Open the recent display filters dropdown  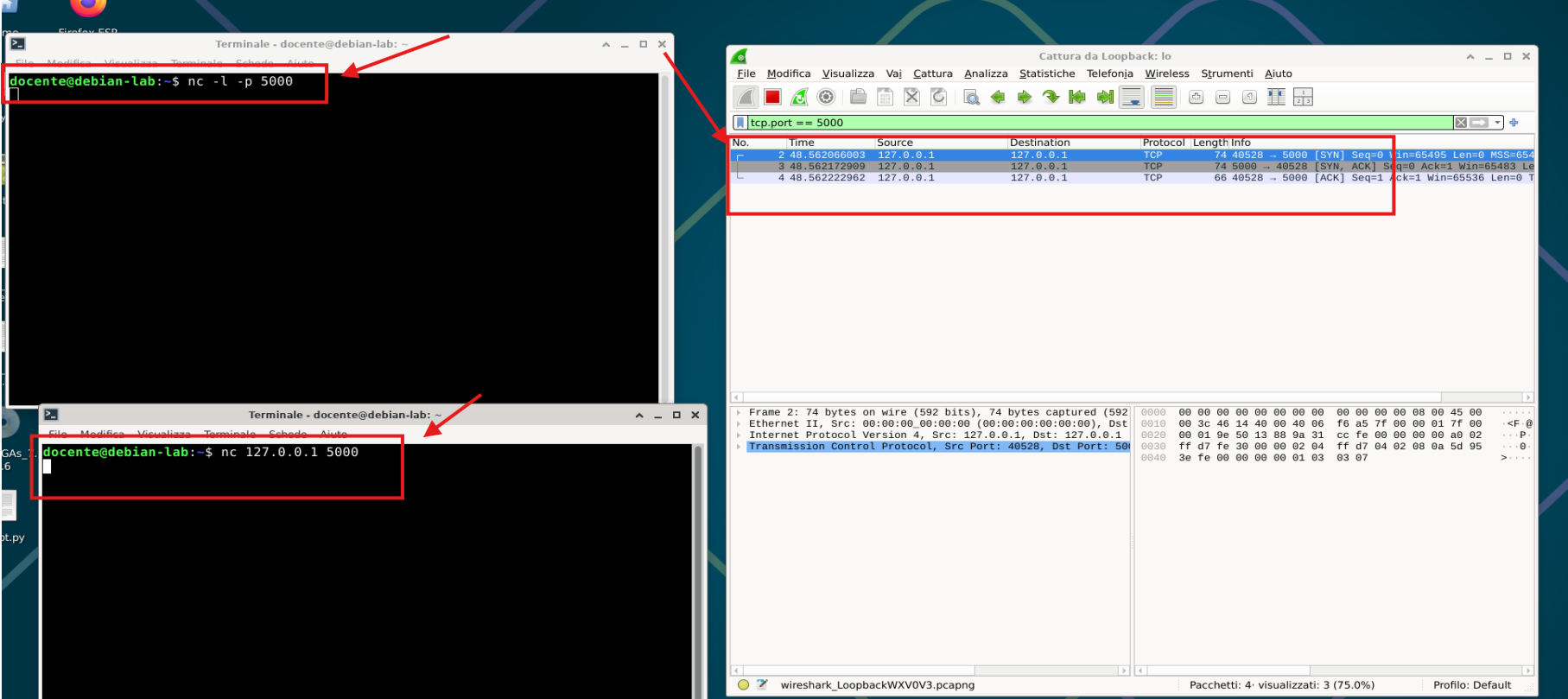click(x=1498, y=123)
